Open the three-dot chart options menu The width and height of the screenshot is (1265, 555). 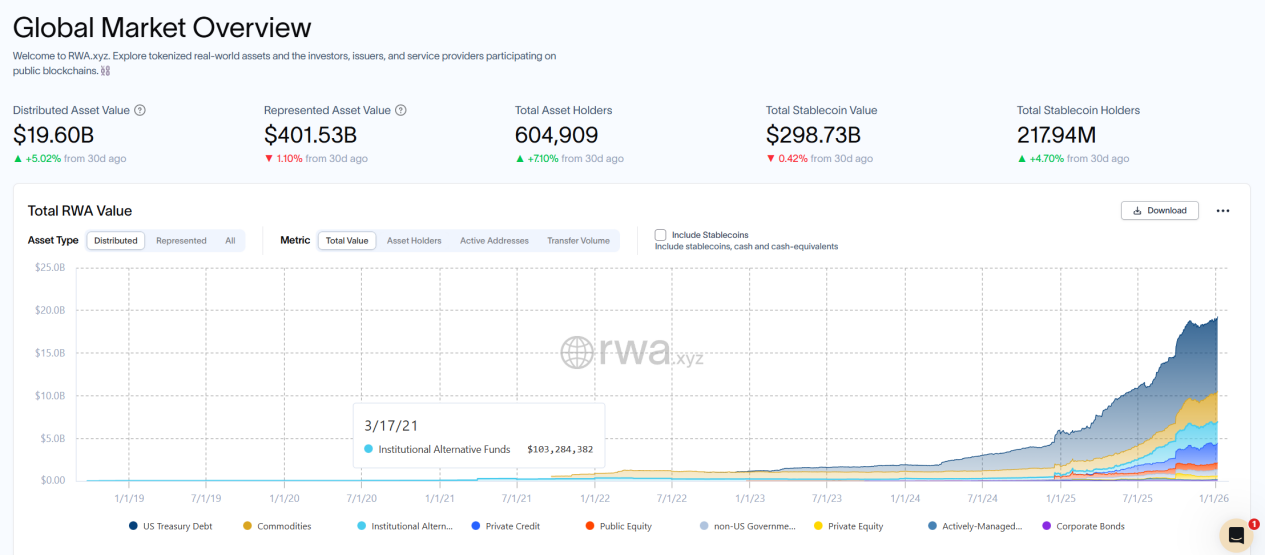click(x=1222, y=211)
